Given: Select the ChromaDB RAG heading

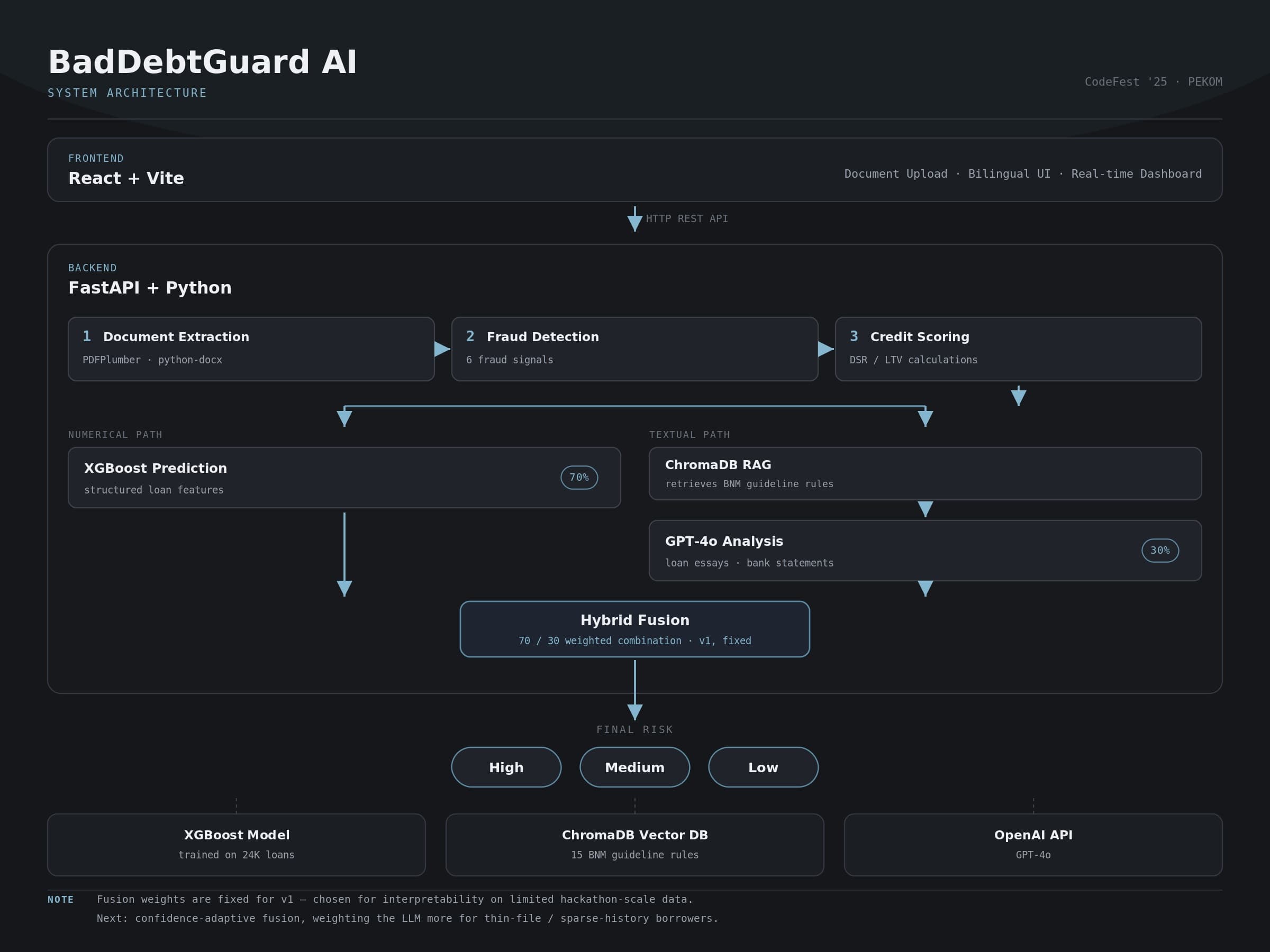Looking at the screenshot, I should tap(718, 465).
